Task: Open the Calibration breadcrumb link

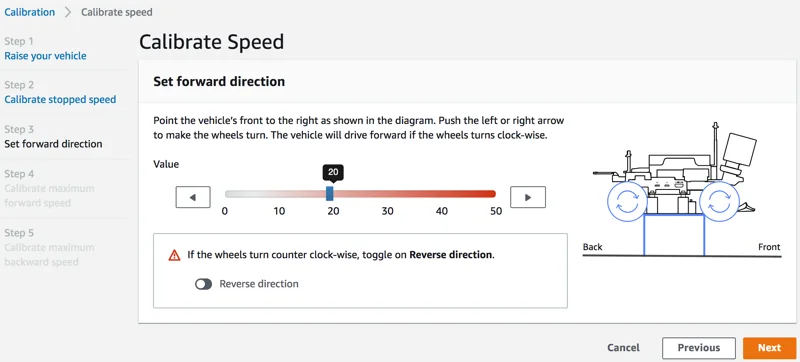Action: pyautogui.click(x=30, y=12)
